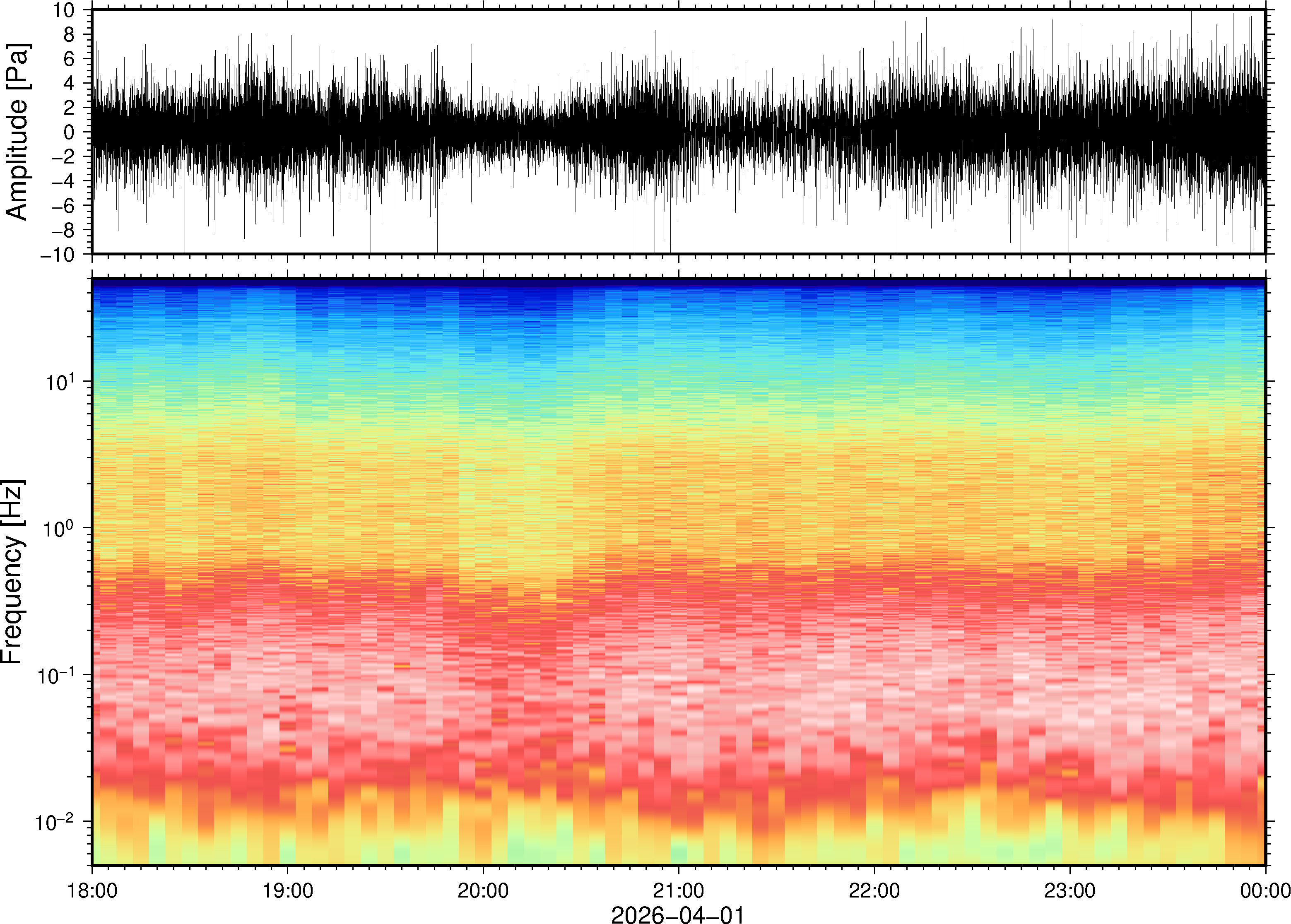Click the 19:00 time axis label
Viewport: 1291px width, 924px height.
[x=287, y=890]
